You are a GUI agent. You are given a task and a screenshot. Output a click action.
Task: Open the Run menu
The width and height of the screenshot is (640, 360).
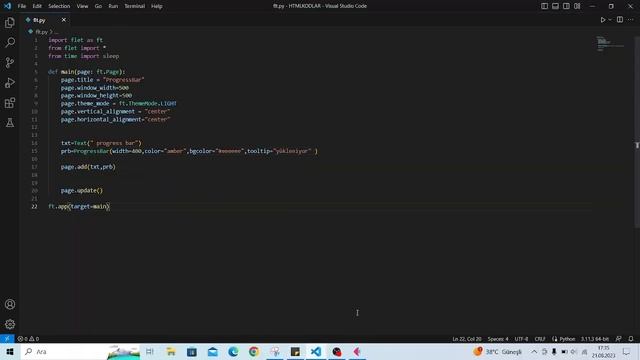point(113,6)
